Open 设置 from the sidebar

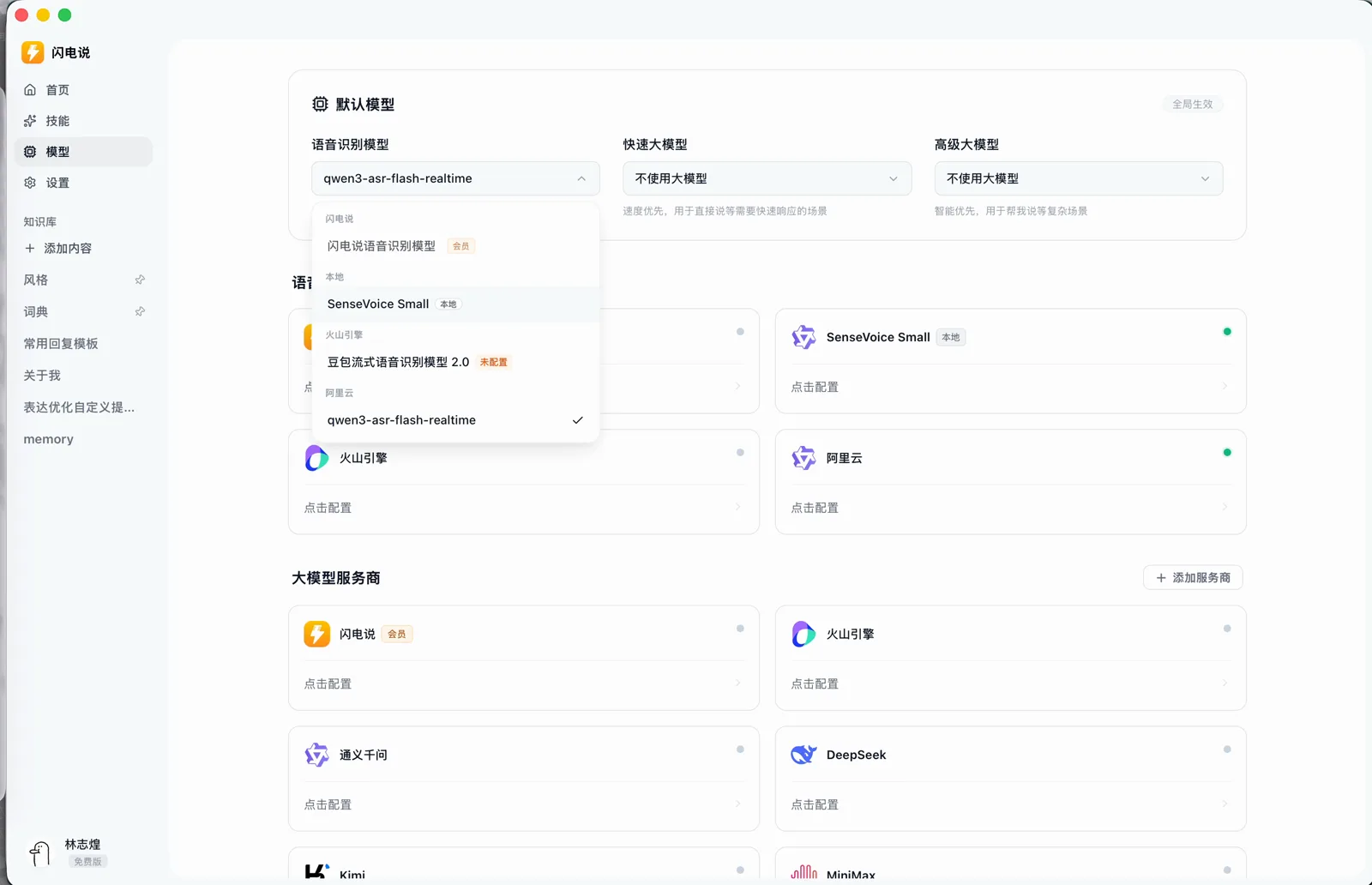83,183
